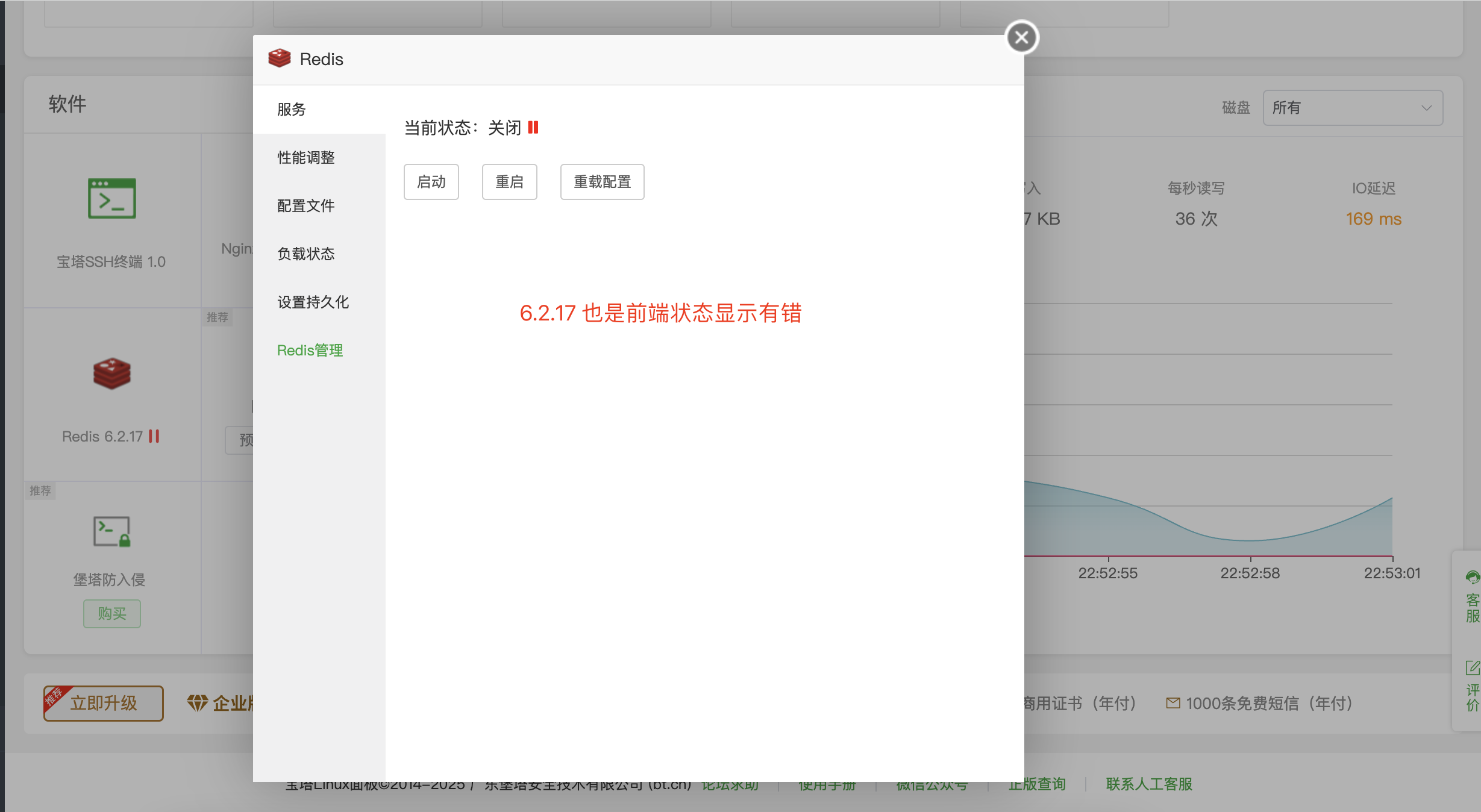Screen dimensions: 1481x812
Task: Open the 服务 tab in the Redis dialog
Action: click(319, 110)
